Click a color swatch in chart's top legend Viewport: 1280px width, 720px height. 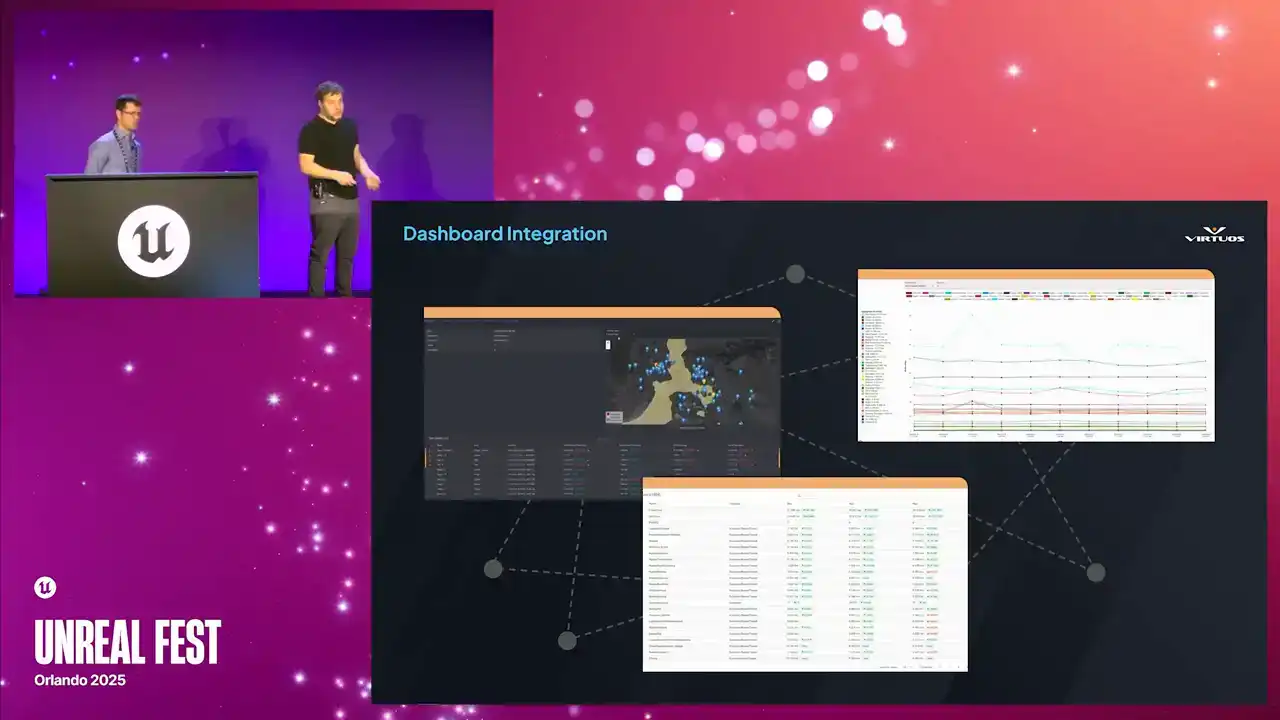pos(910,295)
